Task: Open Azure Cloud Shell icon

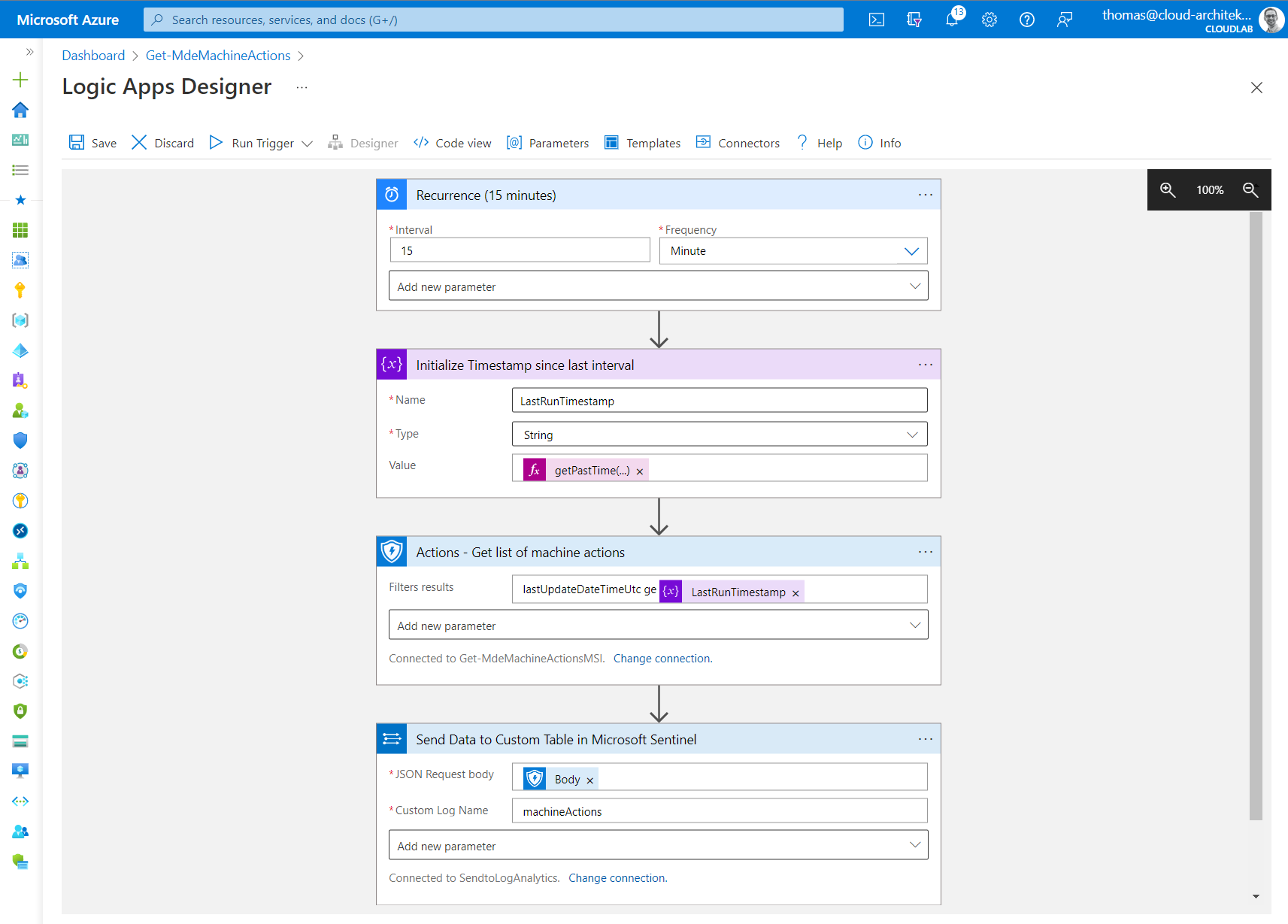Action: [877, 20]
